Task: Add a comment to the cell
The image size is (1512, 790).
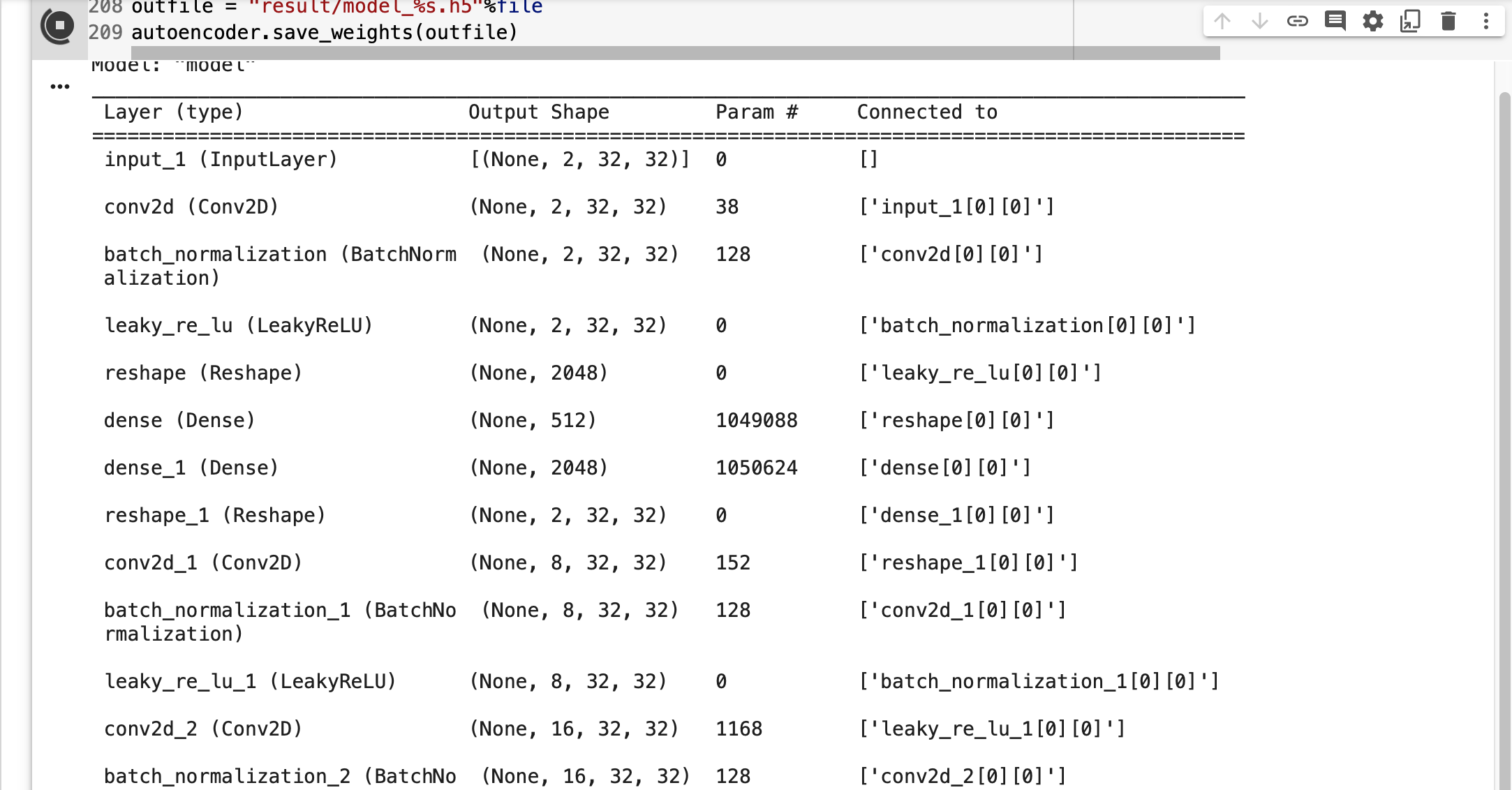Action: pos(1335,22)
